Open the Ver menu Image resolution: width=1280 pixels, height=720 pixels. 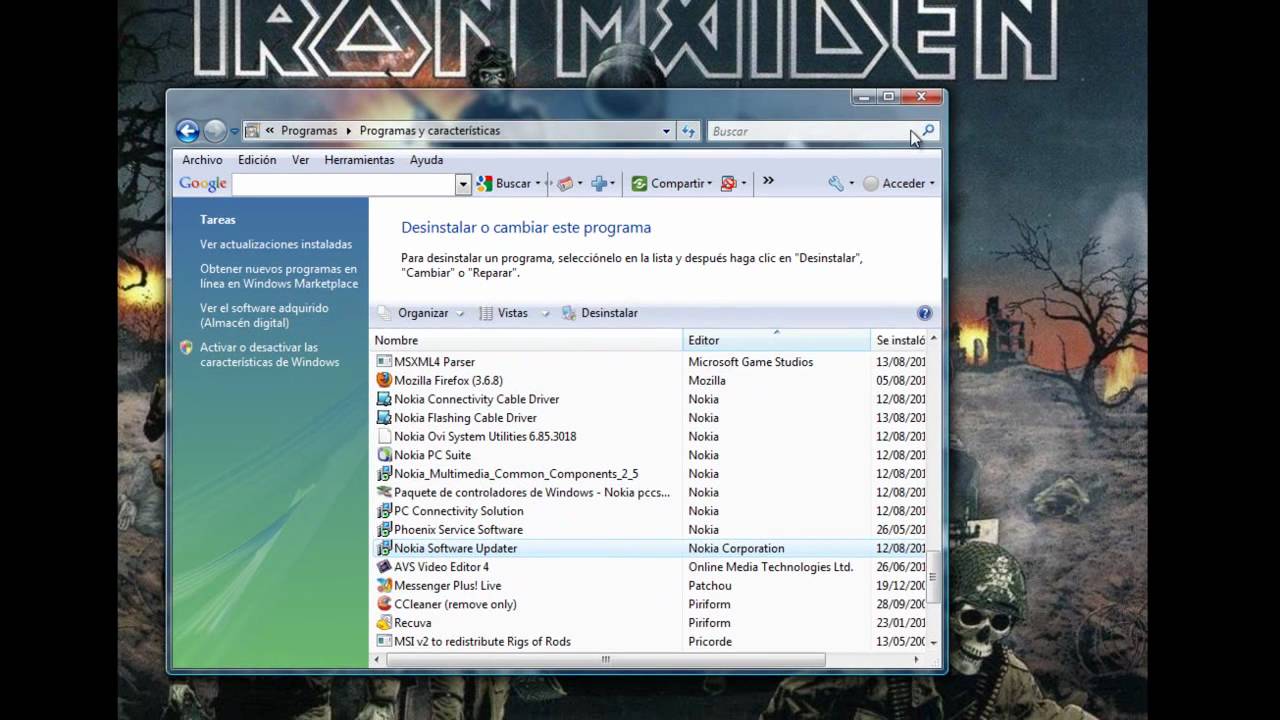[x=300, y=160]
